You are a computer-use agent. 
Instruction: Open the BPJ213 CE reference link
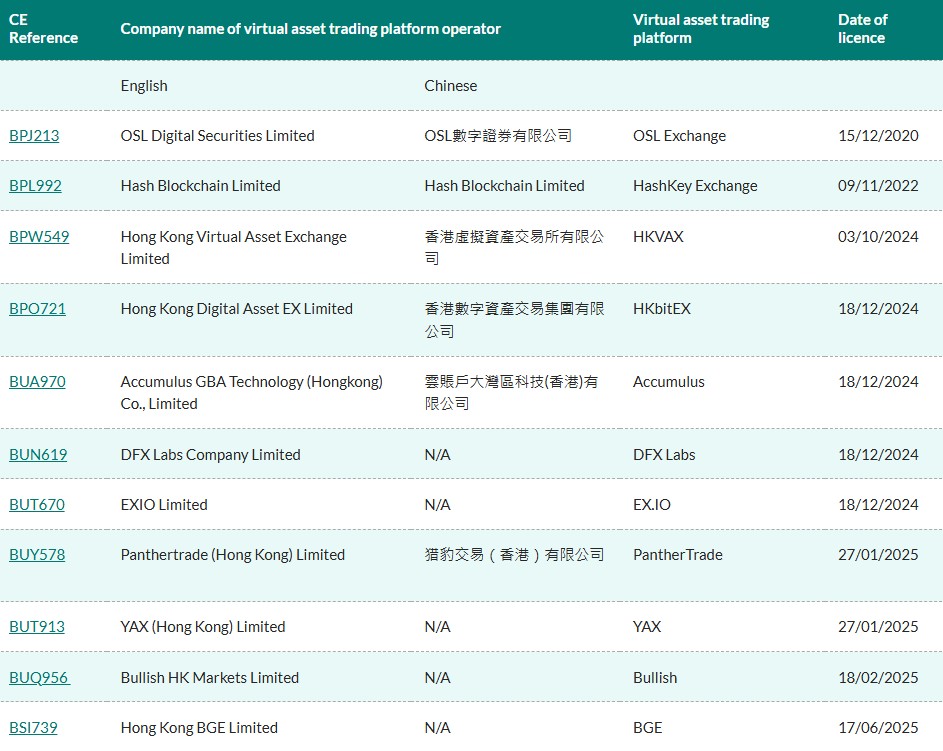coord(33,135)
